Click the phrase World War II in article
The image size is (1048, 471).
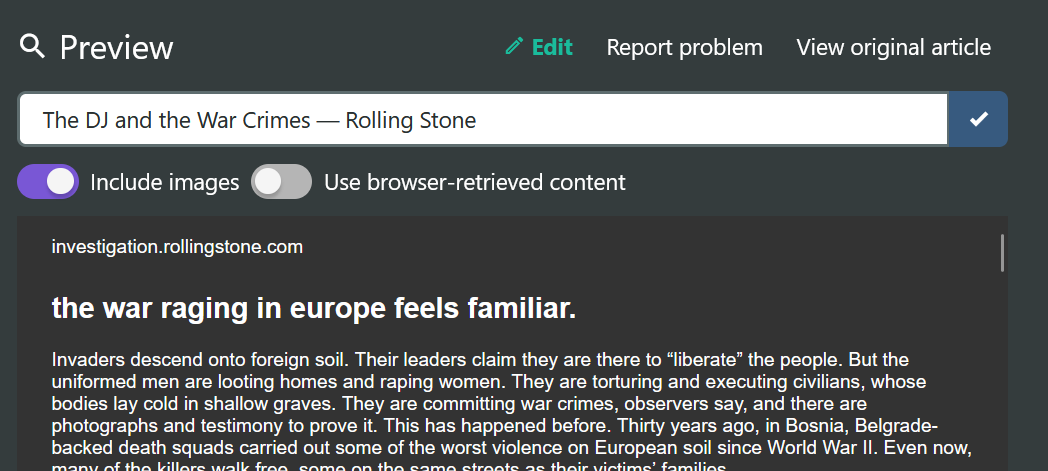823,447
